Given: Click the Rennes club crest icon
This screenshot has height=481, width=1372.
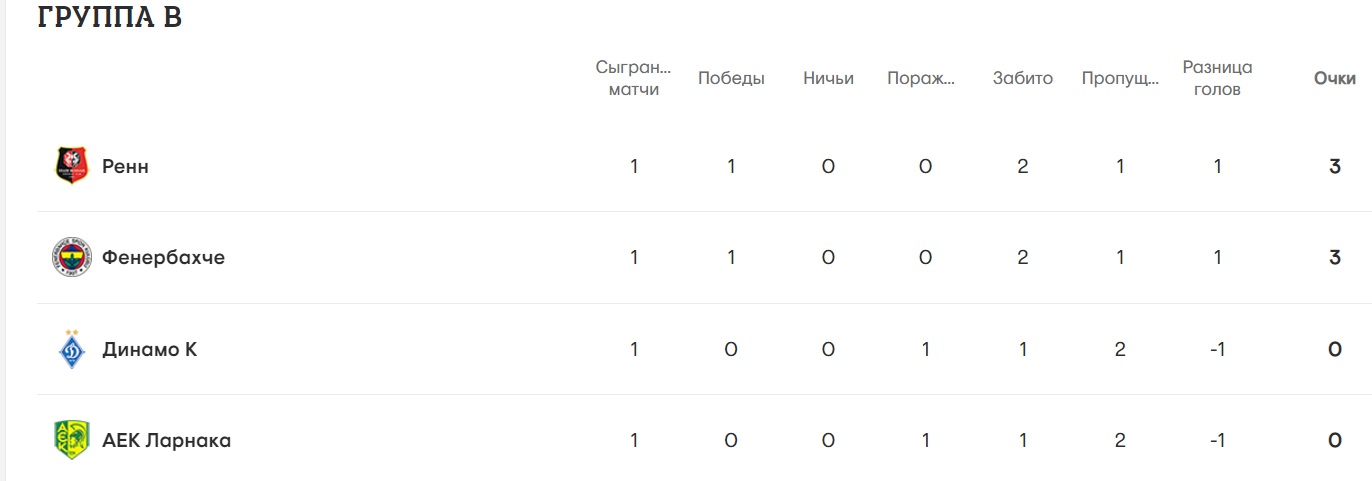Looking at the screenshot, I should [x=71, y=166].
